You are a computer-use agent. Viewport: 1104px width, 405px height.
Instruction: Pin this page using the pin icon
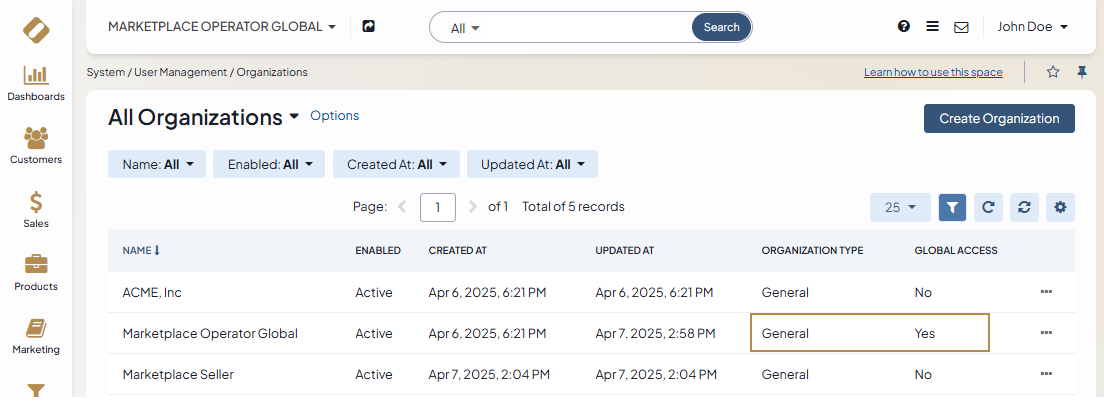[x=1081, y=72]
